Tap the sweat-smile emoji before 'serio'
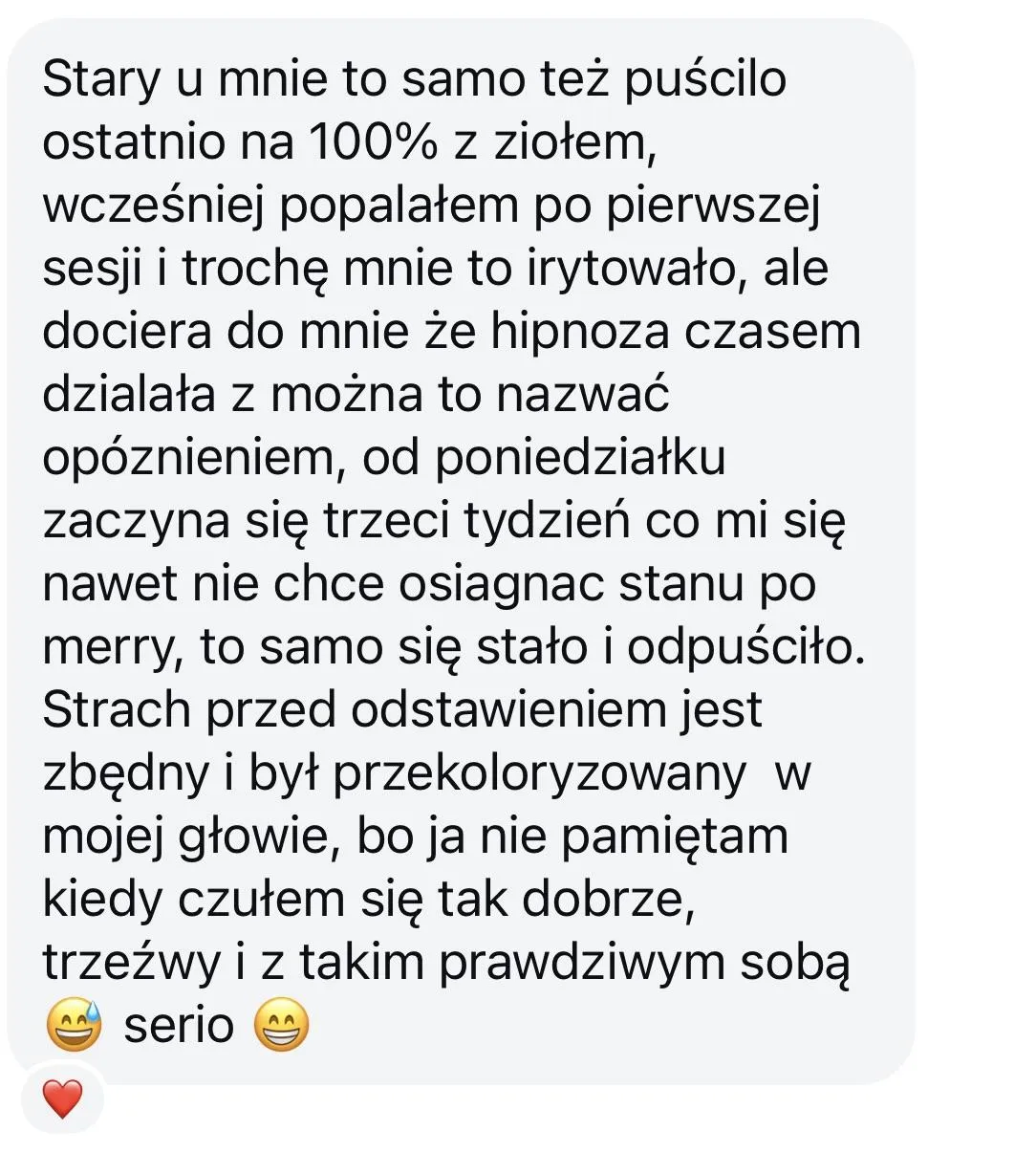The image size is (1036, 1152). [x=75, y=1027]
